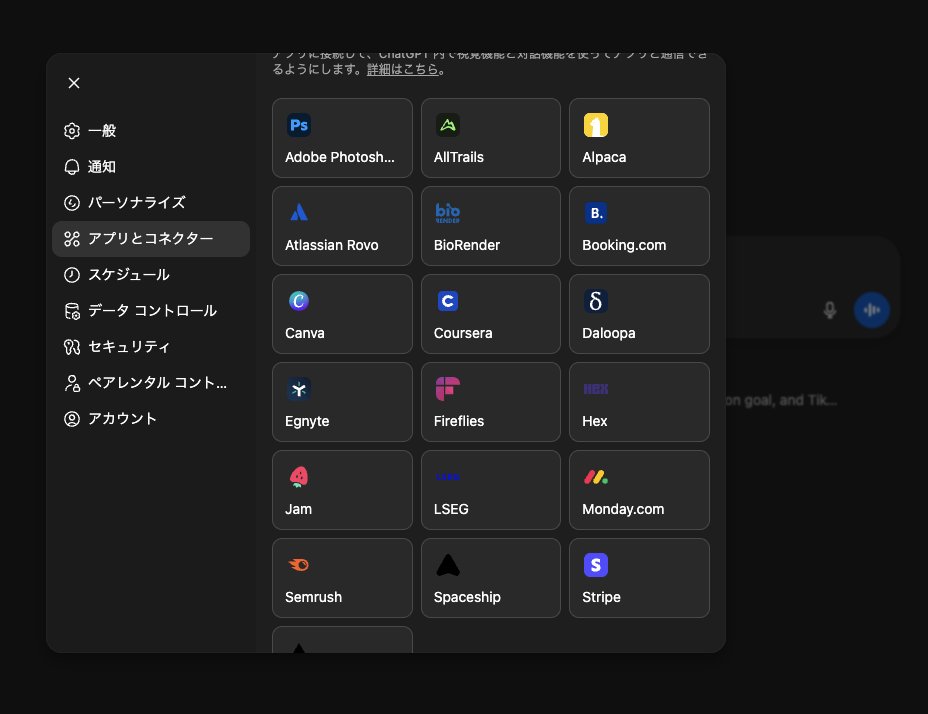
Task: Click the Atlassian Rovo logo icon
Action: tap(299, 213)
